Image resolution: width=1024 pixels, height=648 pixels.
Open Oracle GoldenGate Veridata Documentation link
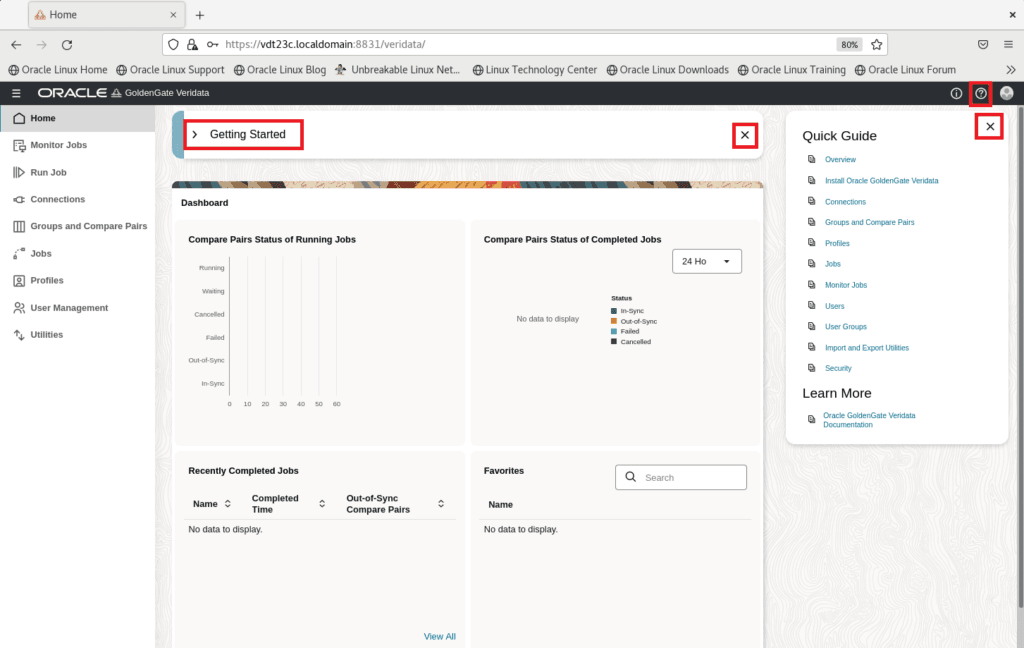(x=869, y=420)
